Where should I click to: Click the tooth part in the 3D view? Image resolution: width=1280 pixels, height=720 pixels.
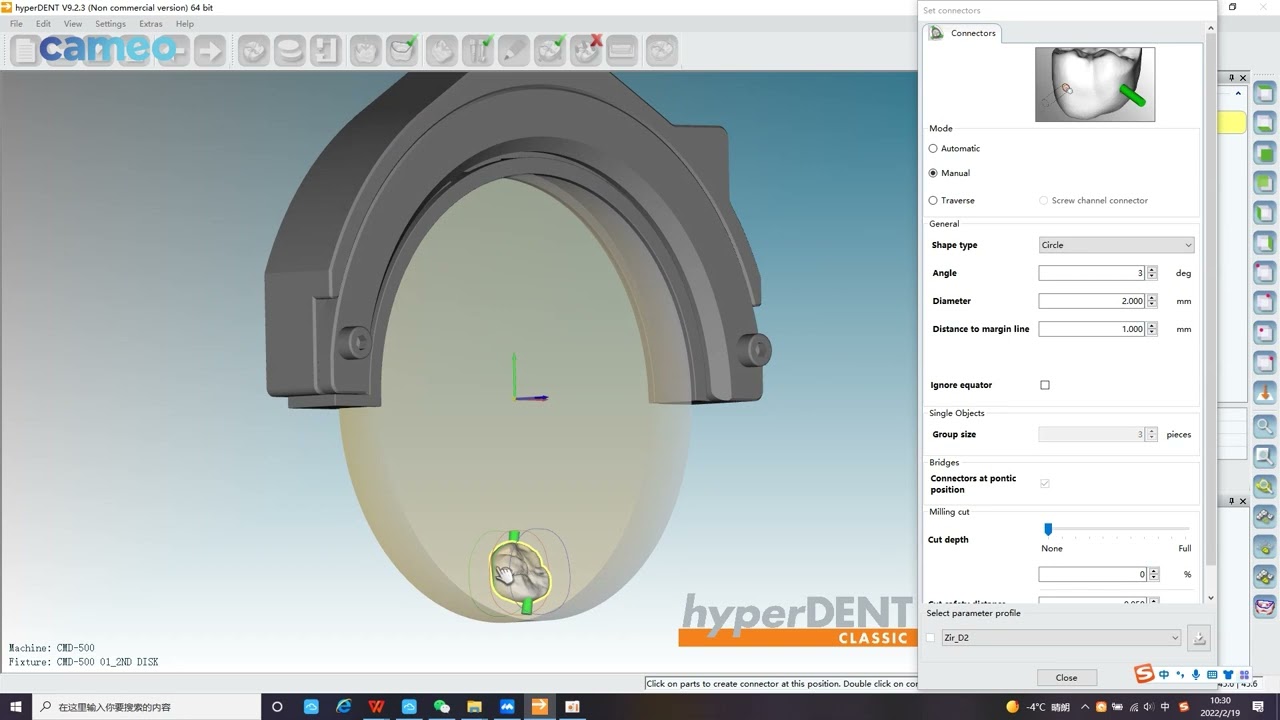[519, 573]
